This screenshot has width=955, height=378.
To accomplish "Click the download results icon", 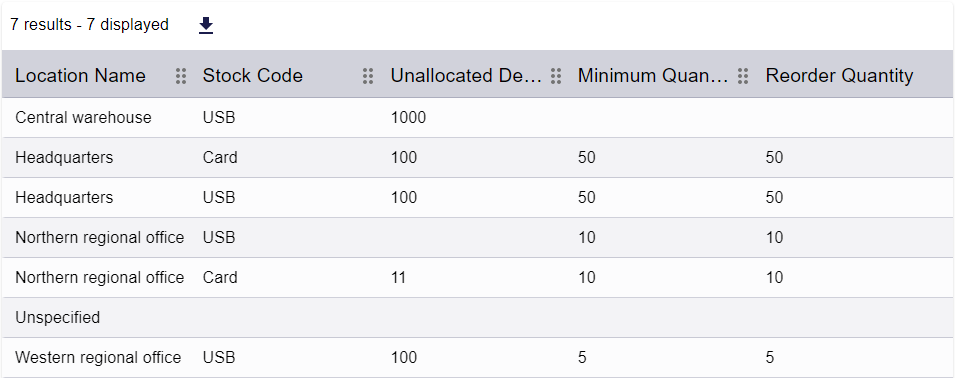I will pos(206,26).
